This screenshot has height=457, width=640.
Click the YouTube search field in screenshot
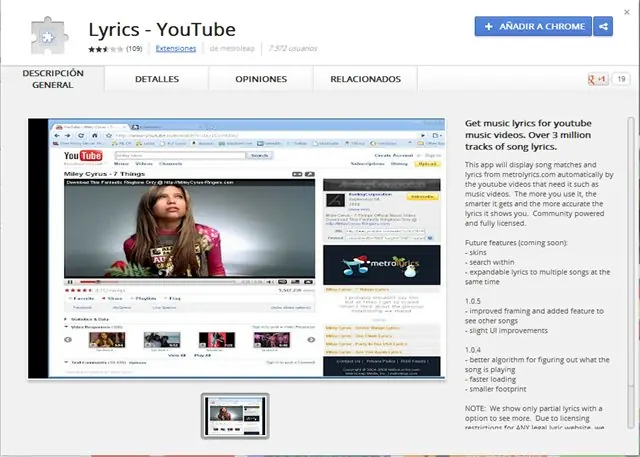tap(180, 155)
